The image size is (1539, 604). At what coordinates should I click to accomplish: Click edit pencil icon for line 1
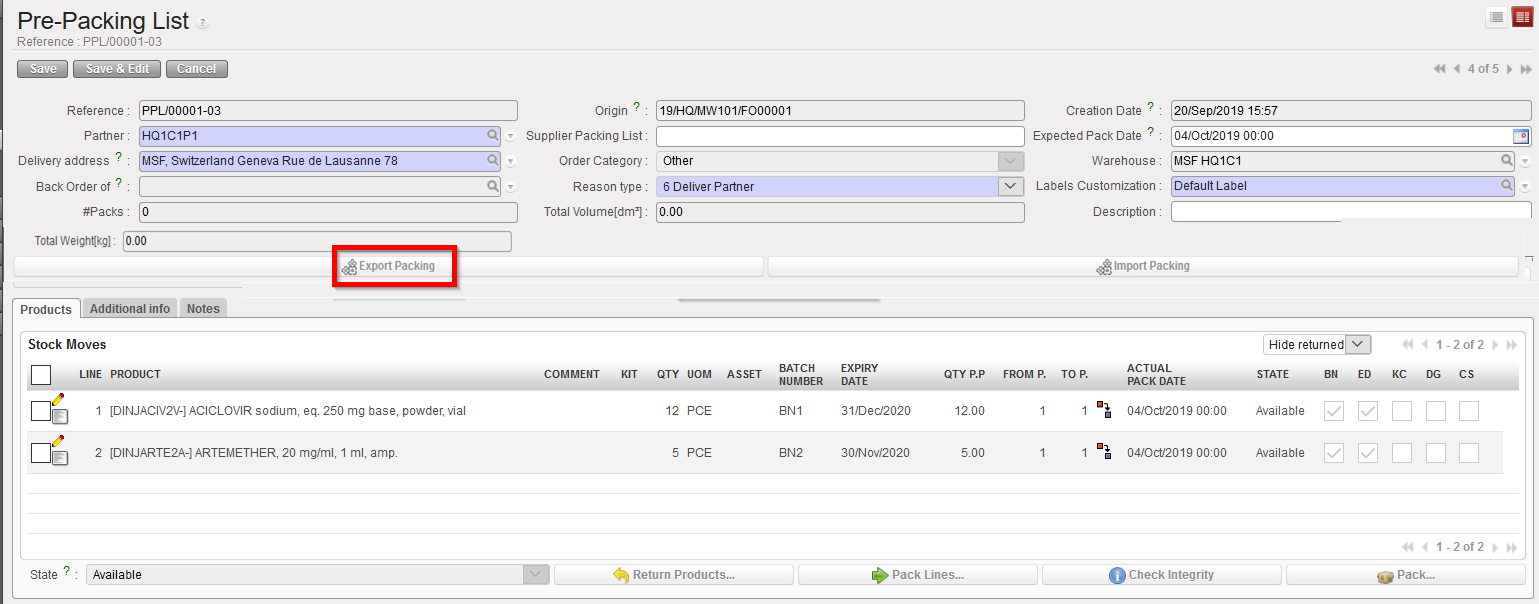[58, 401]
